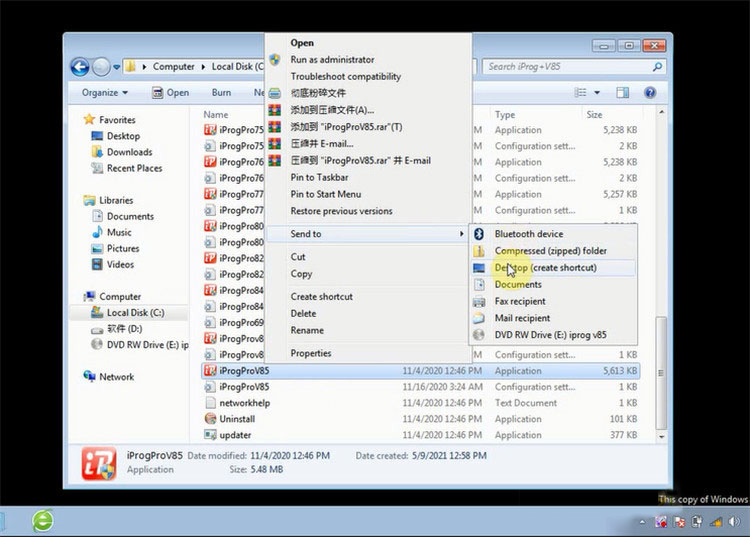Open Videos library

[113, 264]
